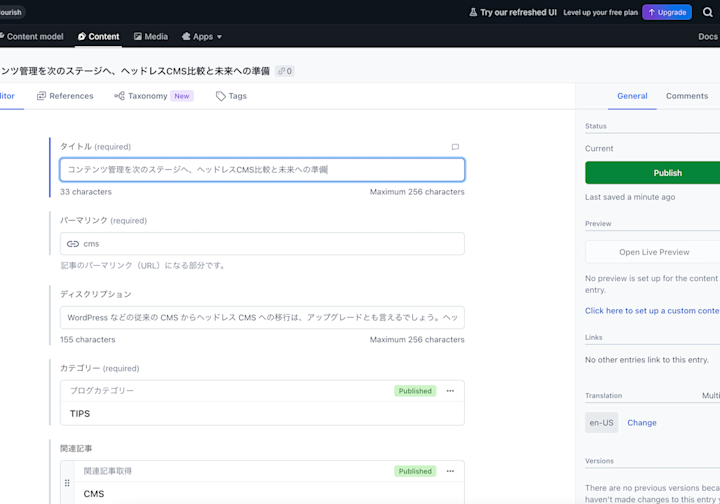
Task: Click Open Live Preview button
Action: (652, 252)
